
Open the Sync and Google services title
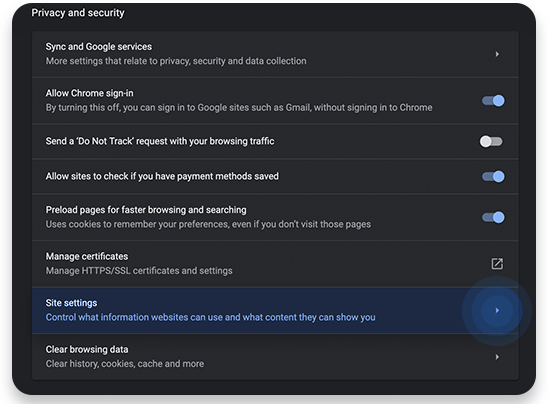coord(99,47)
